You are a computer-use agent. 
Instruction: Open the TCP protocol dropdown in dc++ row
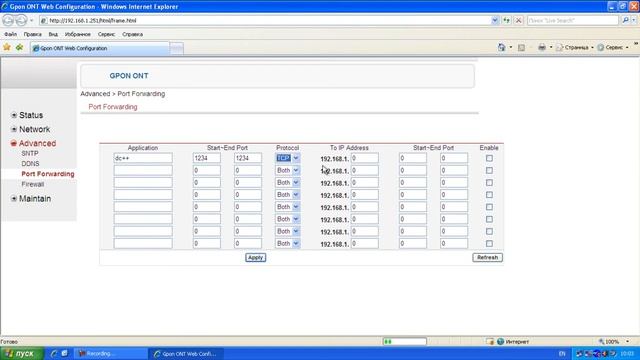pos(288,158)
